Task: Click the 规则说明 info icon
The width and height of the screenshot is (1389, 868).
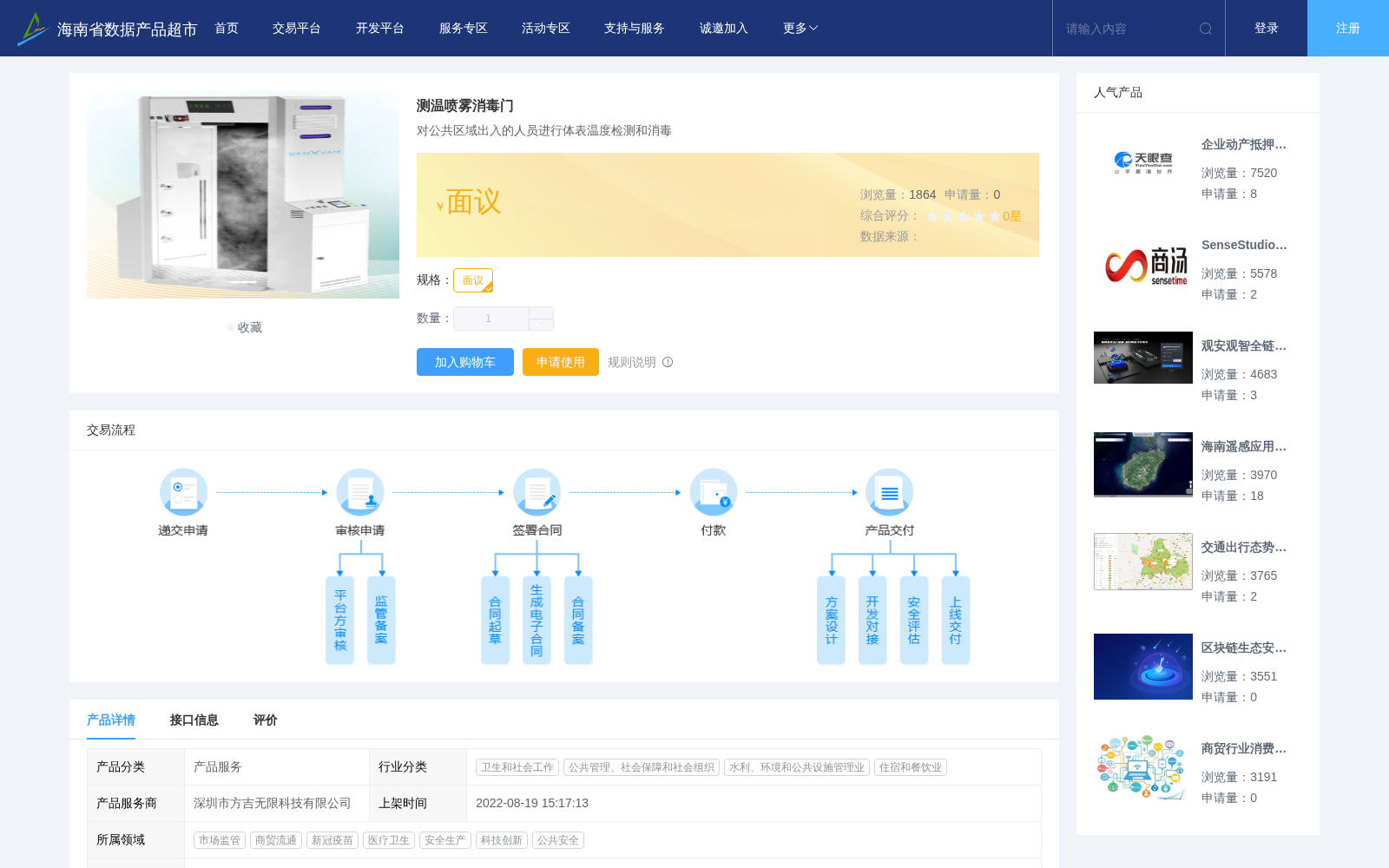Action: 668,362
